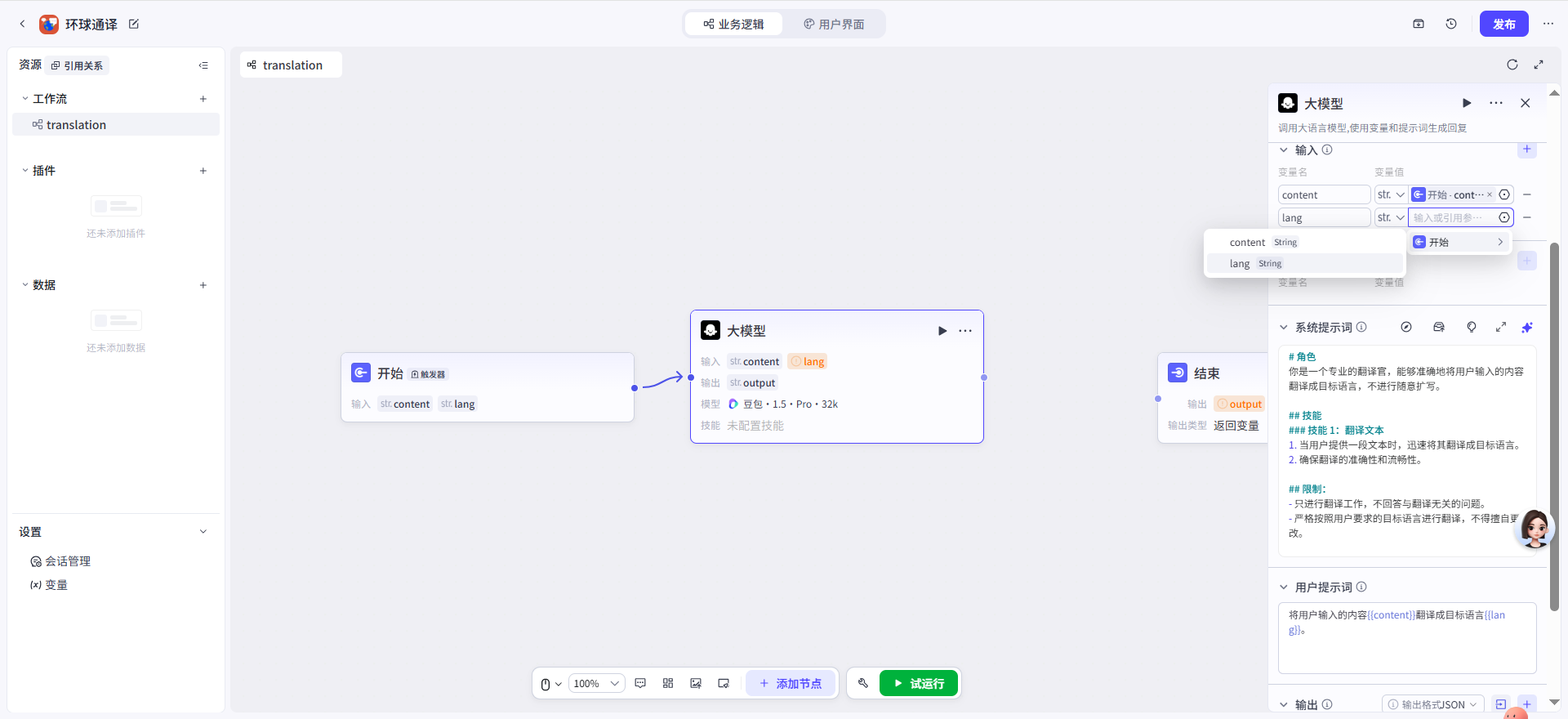The height and width of the screenshot is (719, 1568).
Task: Switch to the 用户界面 tab
Action: coord(834,25)
